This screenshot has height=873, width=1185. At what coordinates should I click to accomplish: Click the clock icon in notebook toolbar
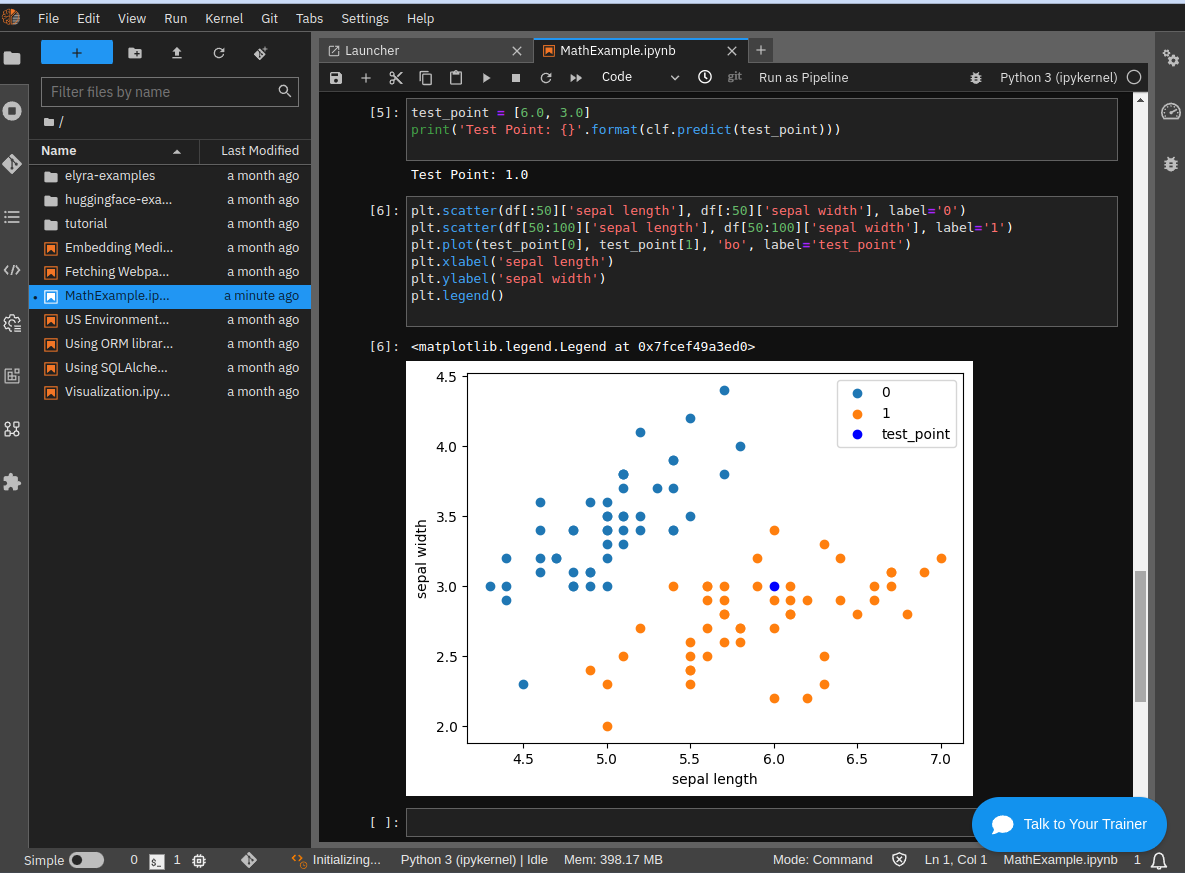point(704,77)
